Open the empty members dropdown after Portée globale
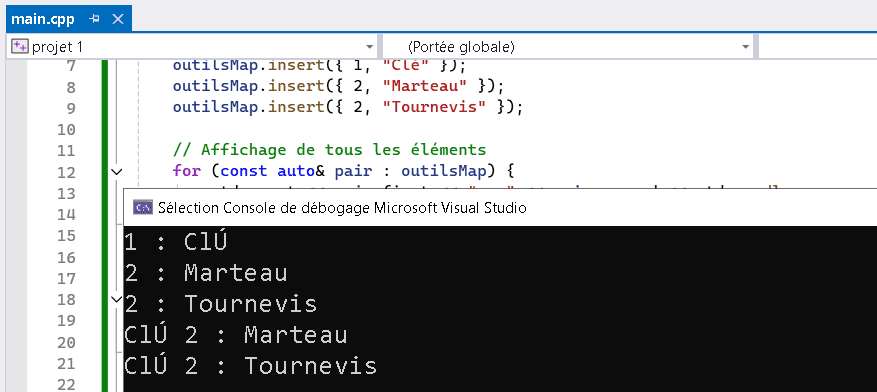The image size is (877, 392). click(x=818, y=47)
